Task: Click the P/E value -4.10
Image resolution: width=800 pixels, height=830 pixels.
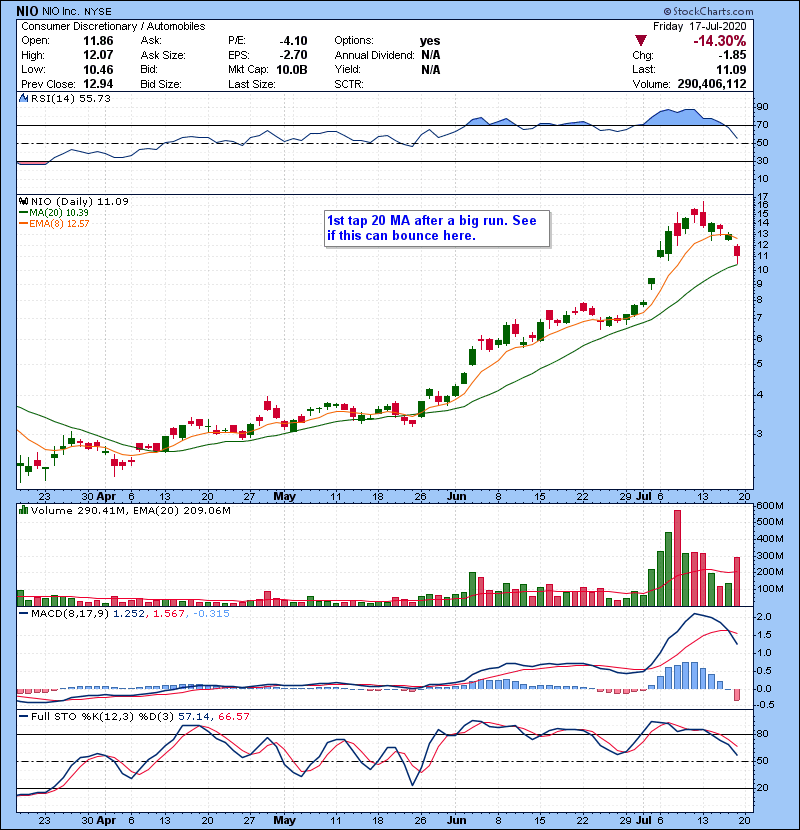Action: coord(293,41)
